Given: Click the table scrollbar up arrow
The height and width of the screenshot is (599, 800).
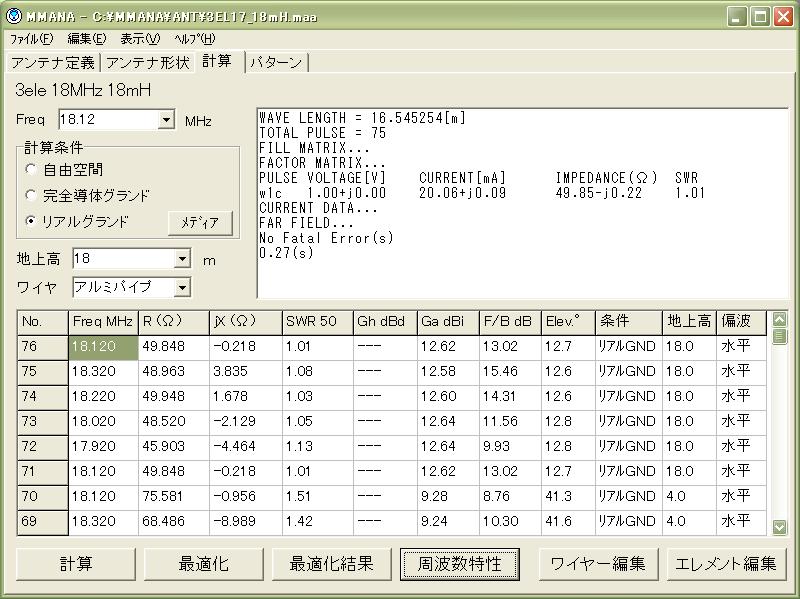Looking at the screenshot, I should pyautogui.click(x=779, y=319).
